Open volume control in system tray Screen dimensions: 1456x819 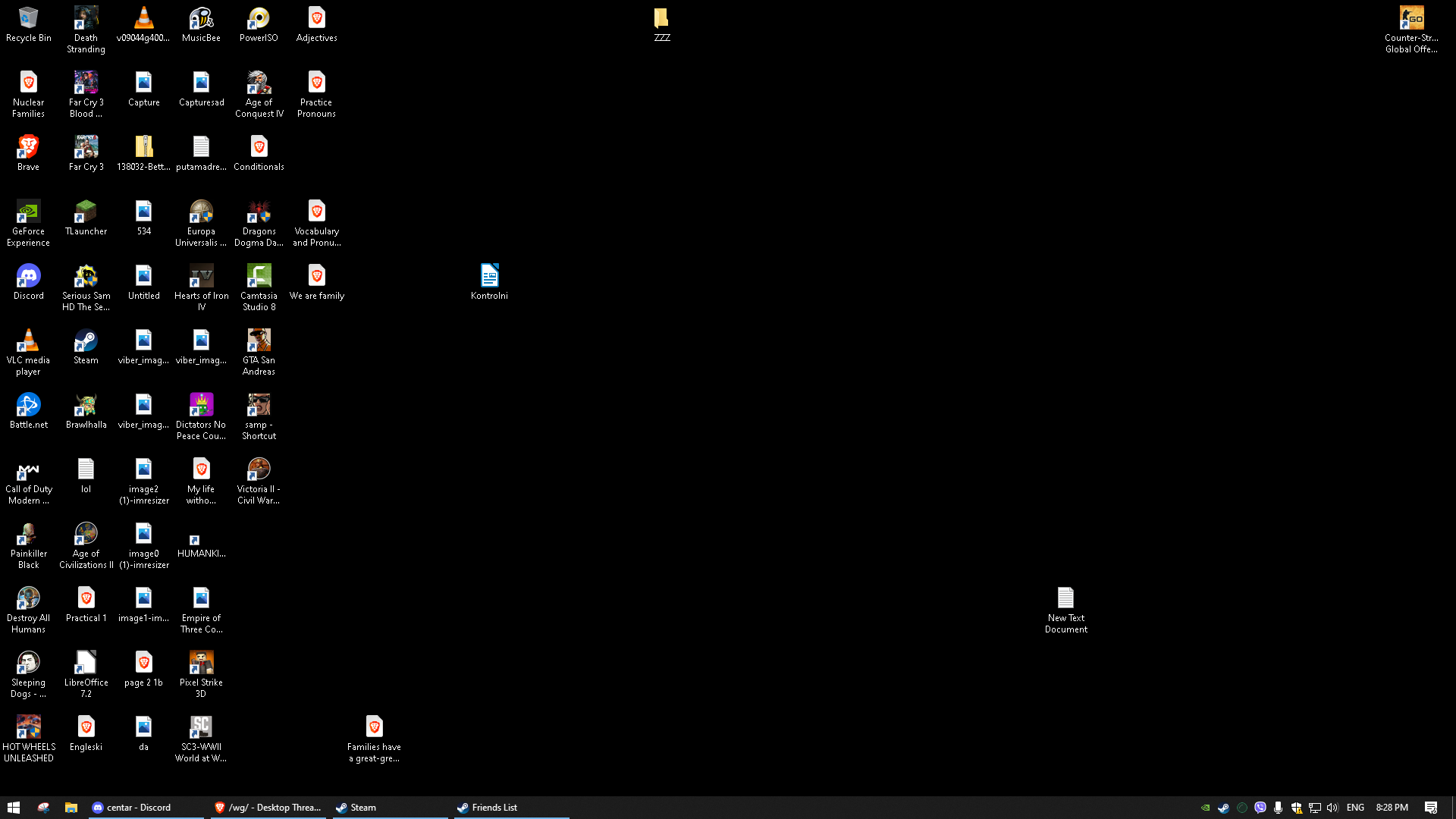tap(1332, 808)
